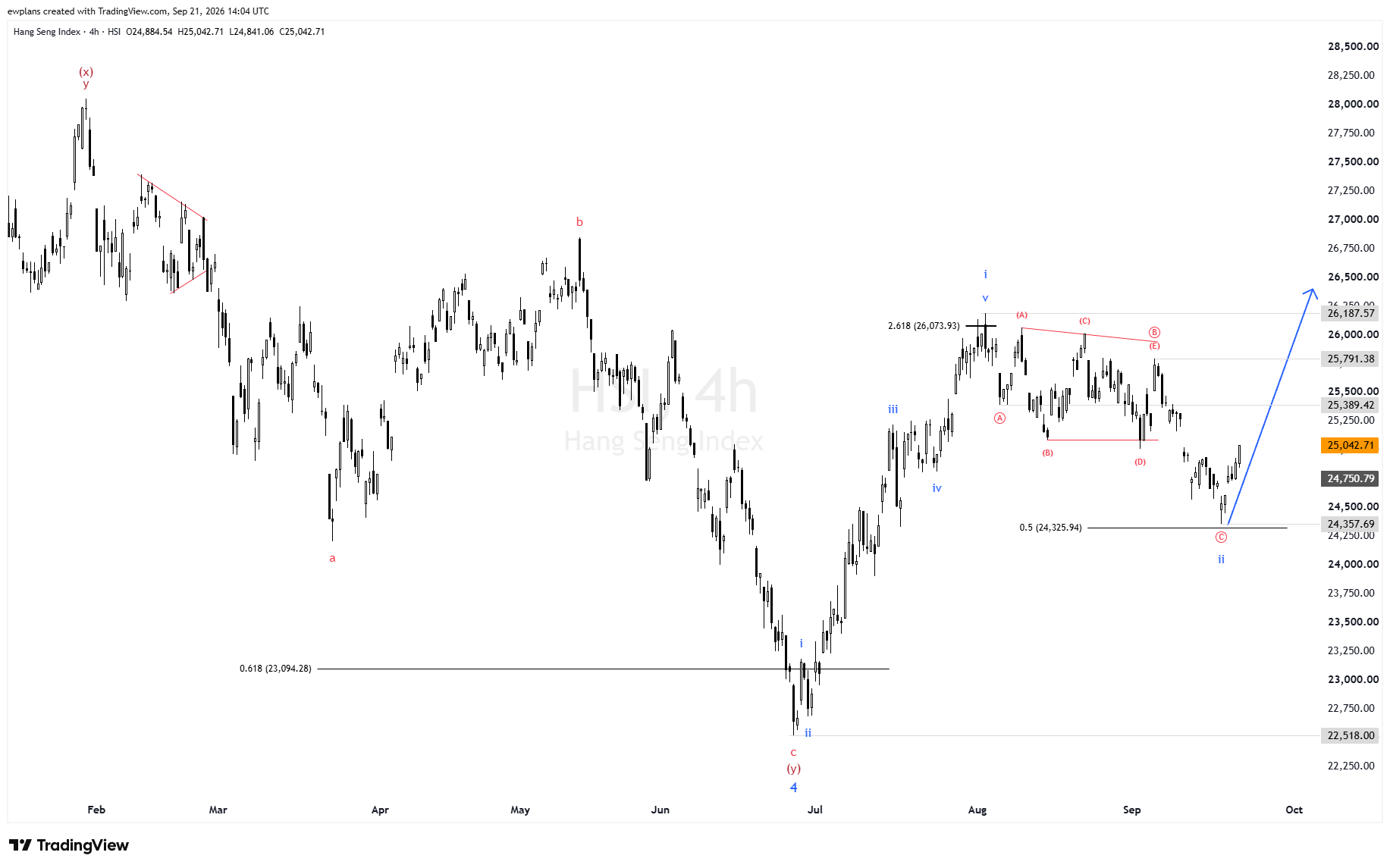Screen dimensions: 1390x868
Task: Click the May label on time axis
Action: point(520,810)
